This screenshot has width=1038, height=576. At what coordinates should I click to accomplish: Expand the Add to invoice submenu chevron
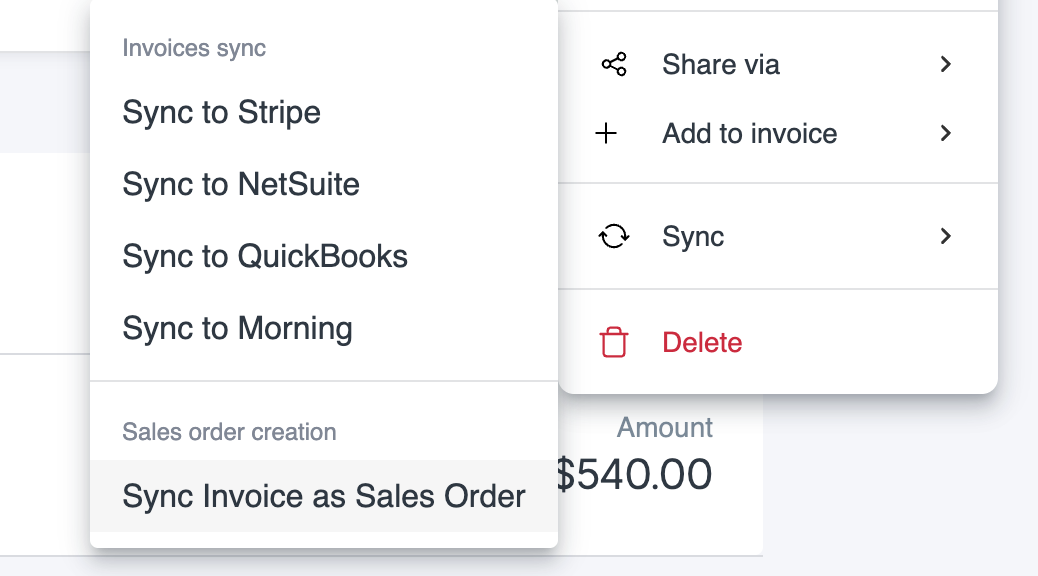click(945, 133)
